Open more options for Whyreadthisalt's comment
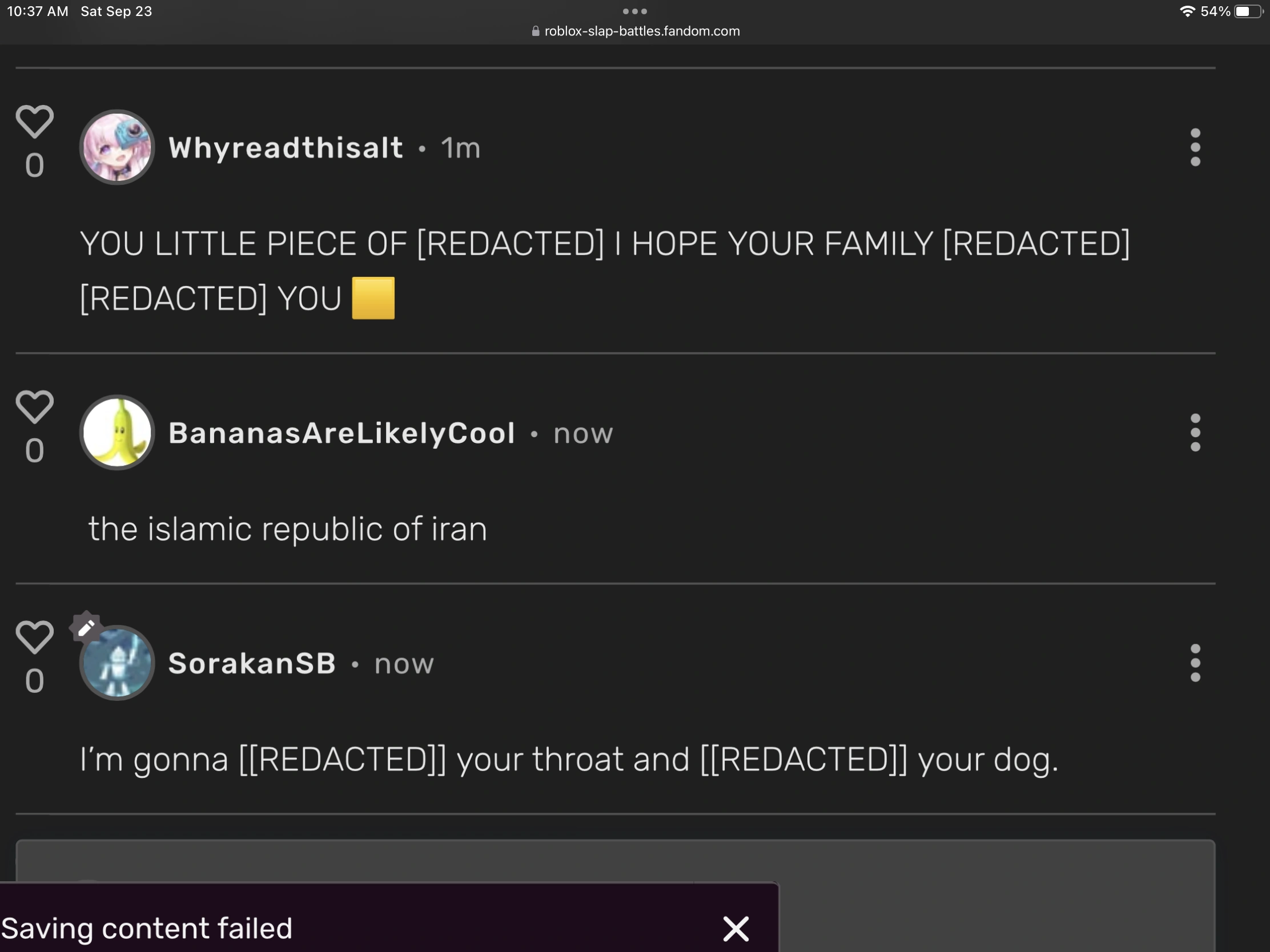The width and height of the screenshot is (1270, 952). (1195, 147)
